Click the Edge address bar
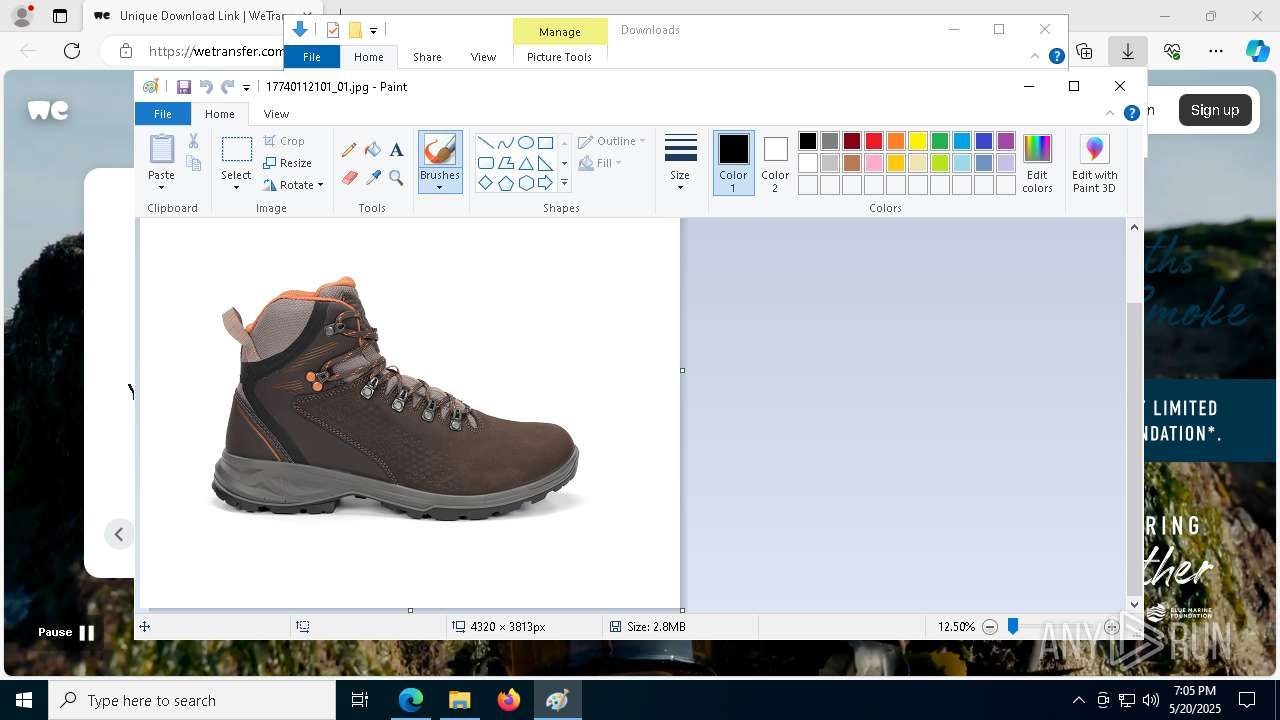The height and width of the screenshot is (720, 1280). [215, 51]
